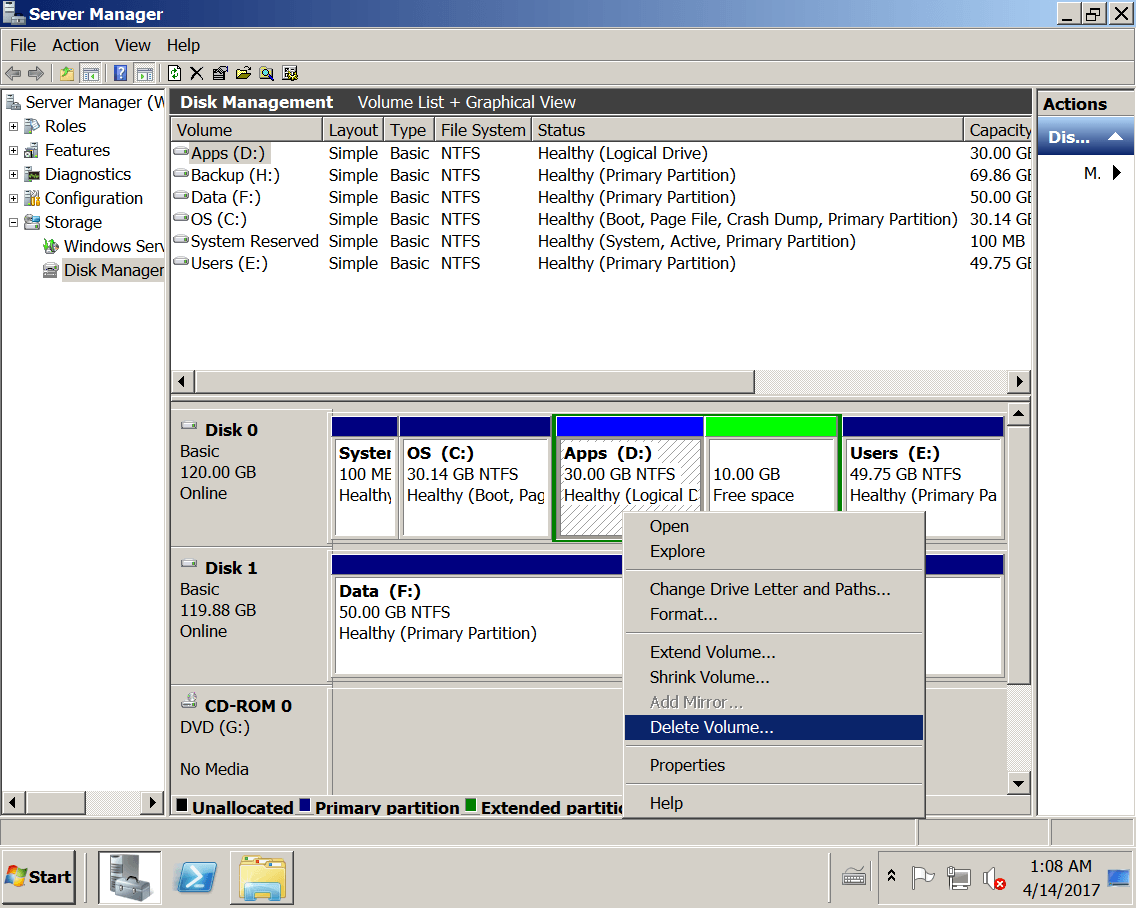Open Windows Explorer from the taskbar

click(x=262, y=878)
